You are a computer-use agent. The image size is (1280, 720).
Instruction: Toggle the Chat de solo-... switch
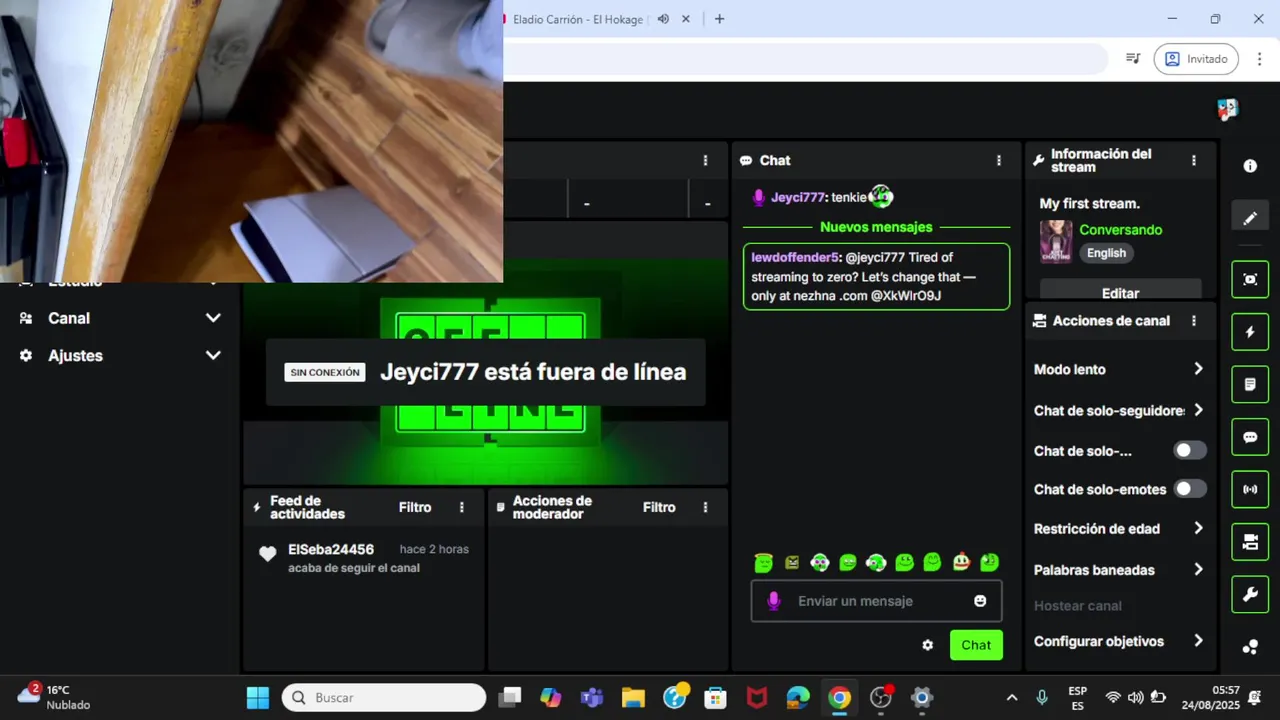point(1190,450)
